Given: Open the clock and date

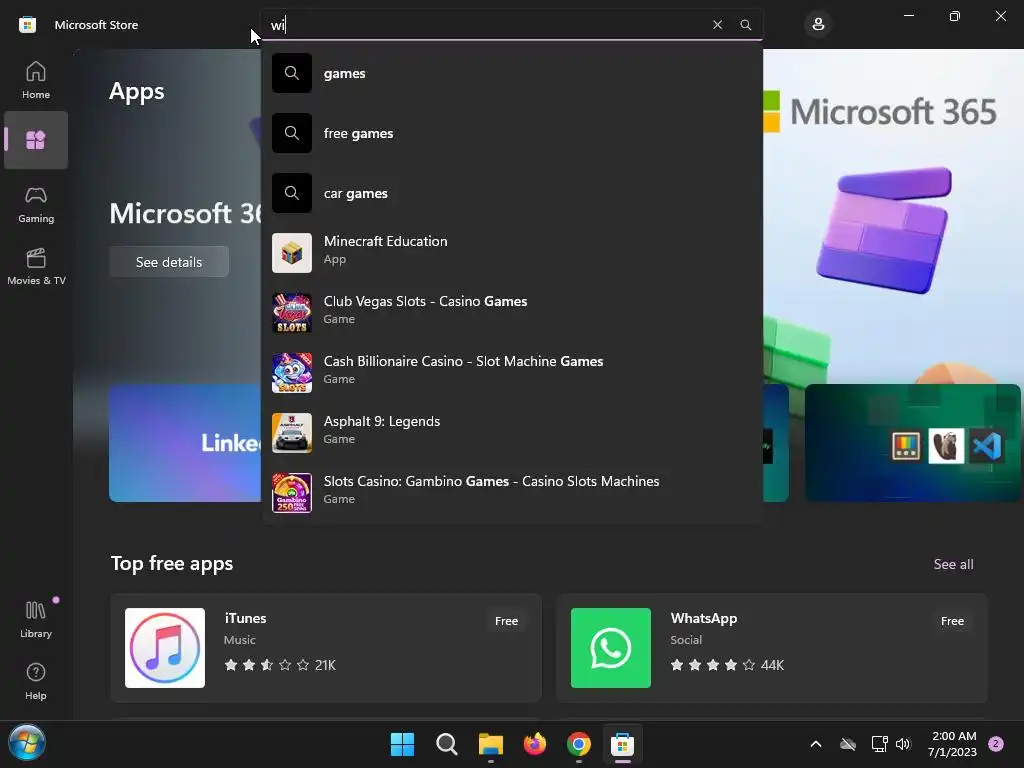Looking at the screenshot, I should coord(952,744).
